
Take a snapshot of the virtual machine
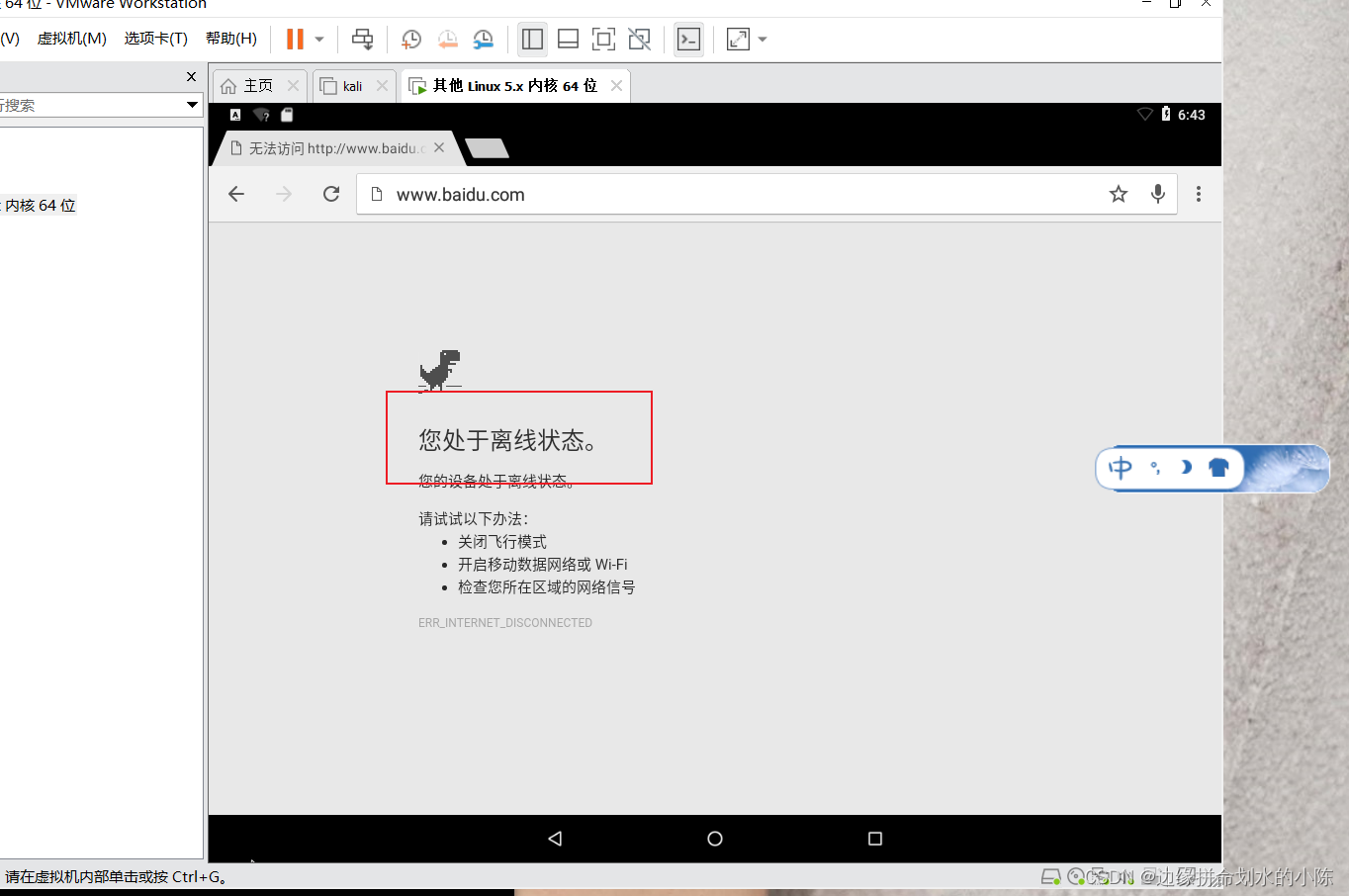pyautogui.click(x=411, y=40)
